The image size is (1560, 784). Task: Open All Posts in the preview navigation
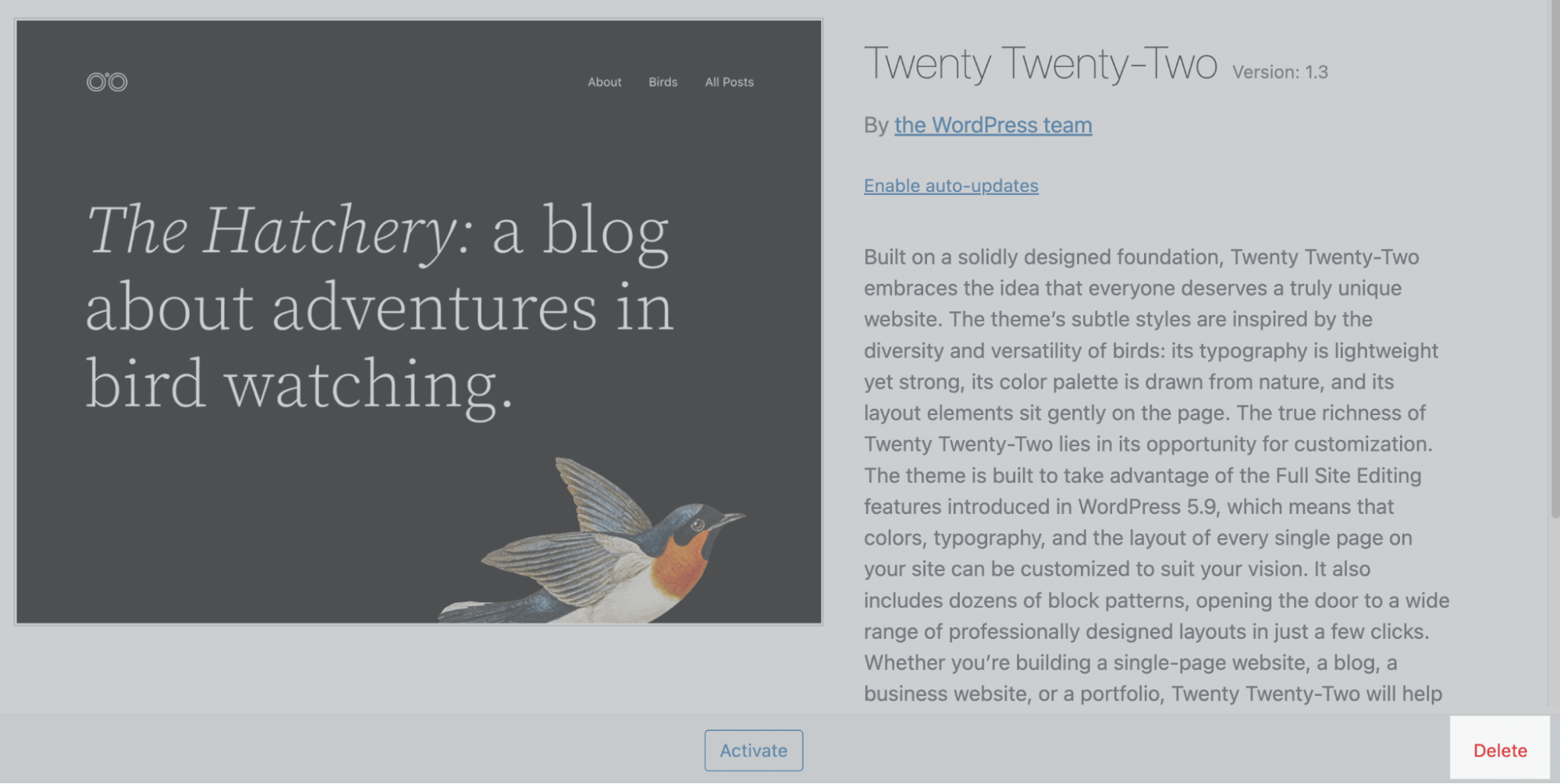pyautogui.click(x=729, y=82)
